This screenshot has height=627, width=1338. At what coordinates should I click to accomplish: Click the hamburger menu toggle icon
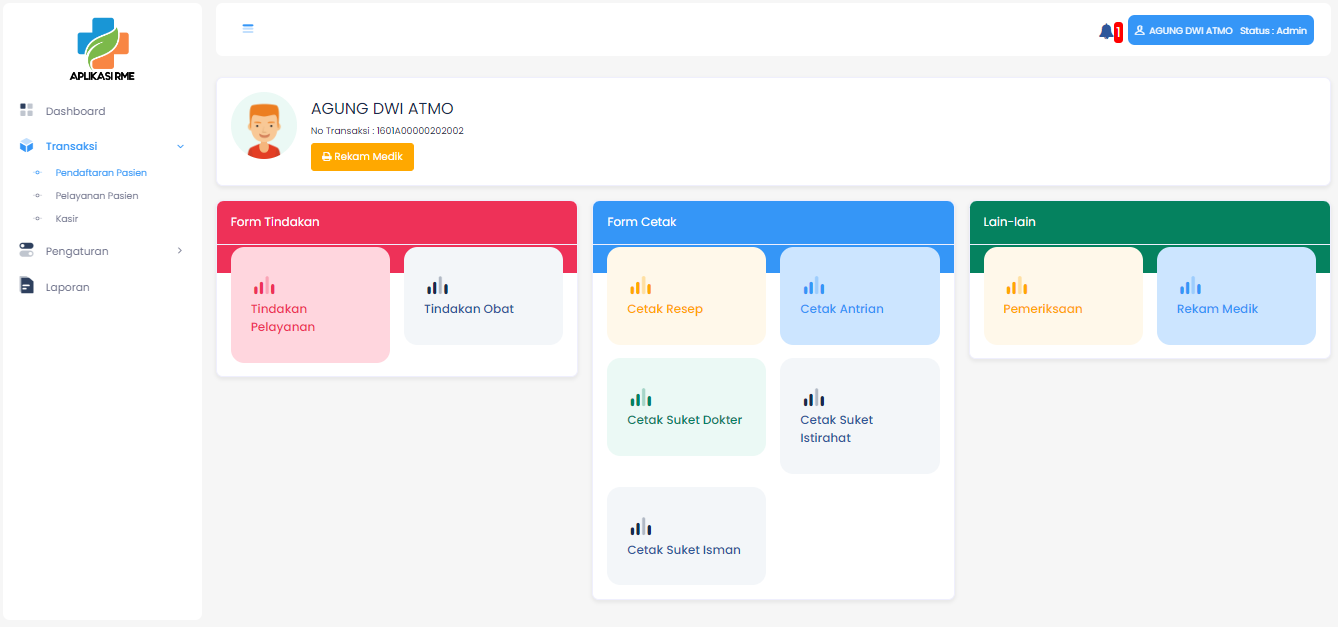[248, 29]
